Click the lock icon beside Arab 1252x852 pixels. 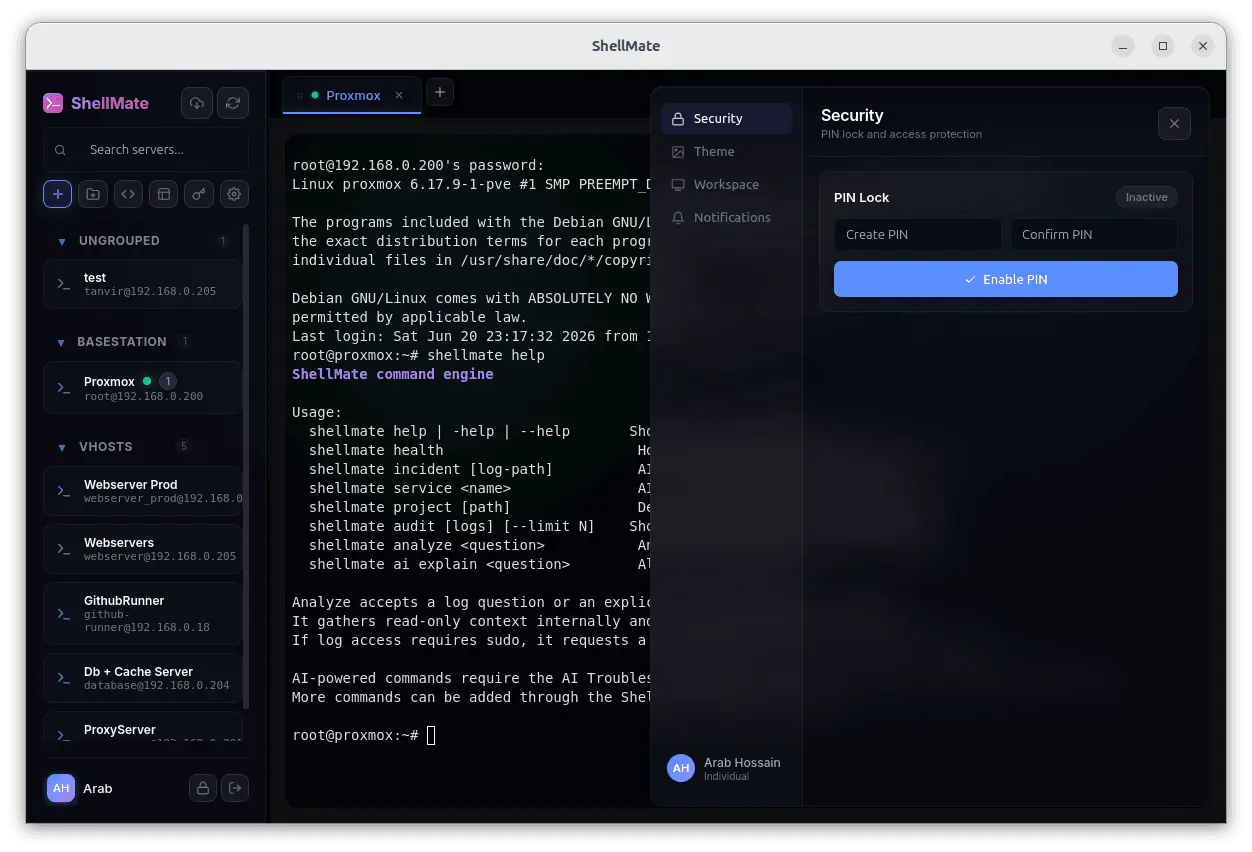pos(203,788)
